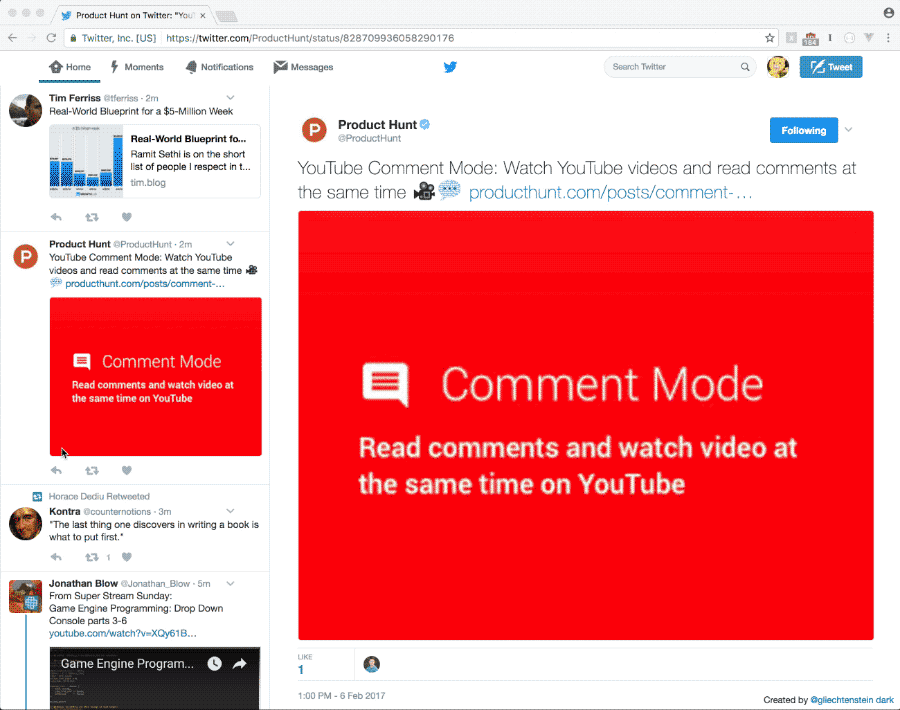Open the chevron menu next to Following
The height and width of the screenshot is (710, 900).
[x=848, y=130]
